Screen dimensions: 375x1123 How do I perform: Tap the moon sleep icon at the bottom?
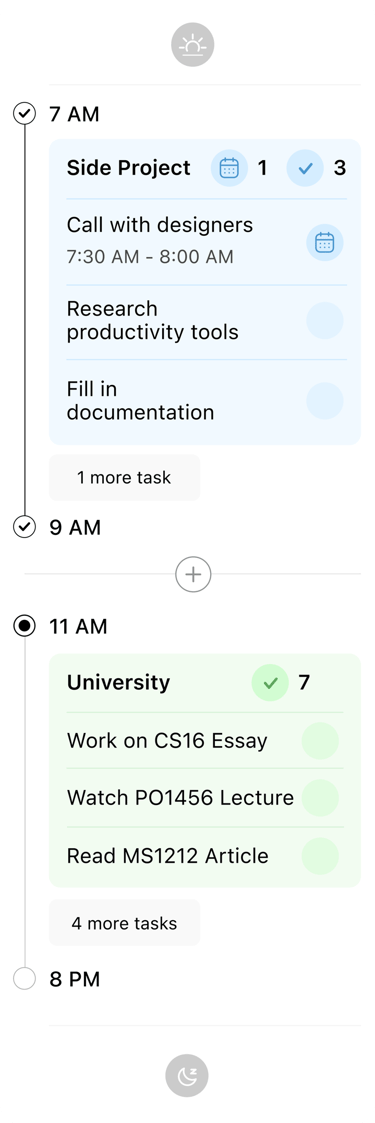(187, 1075)
